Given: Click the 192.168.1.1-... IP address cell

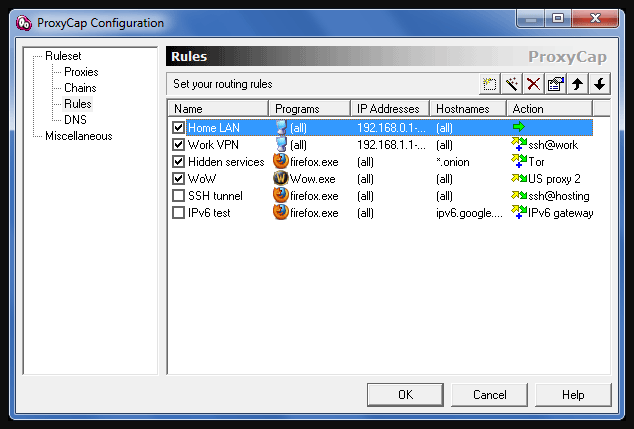Looking at the screenshot, I should 391,145.
